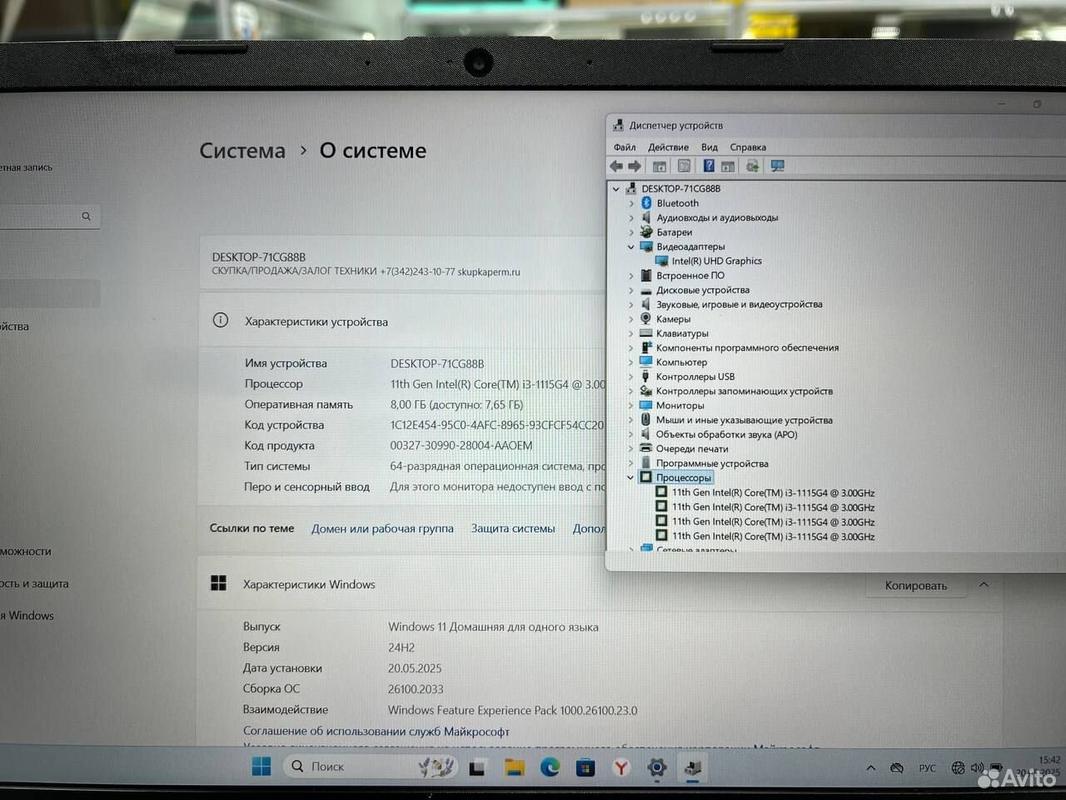The height and width of the screenshot is (800, 1066).
Task: Click the Windows Start button
Action: coord(261,767)
